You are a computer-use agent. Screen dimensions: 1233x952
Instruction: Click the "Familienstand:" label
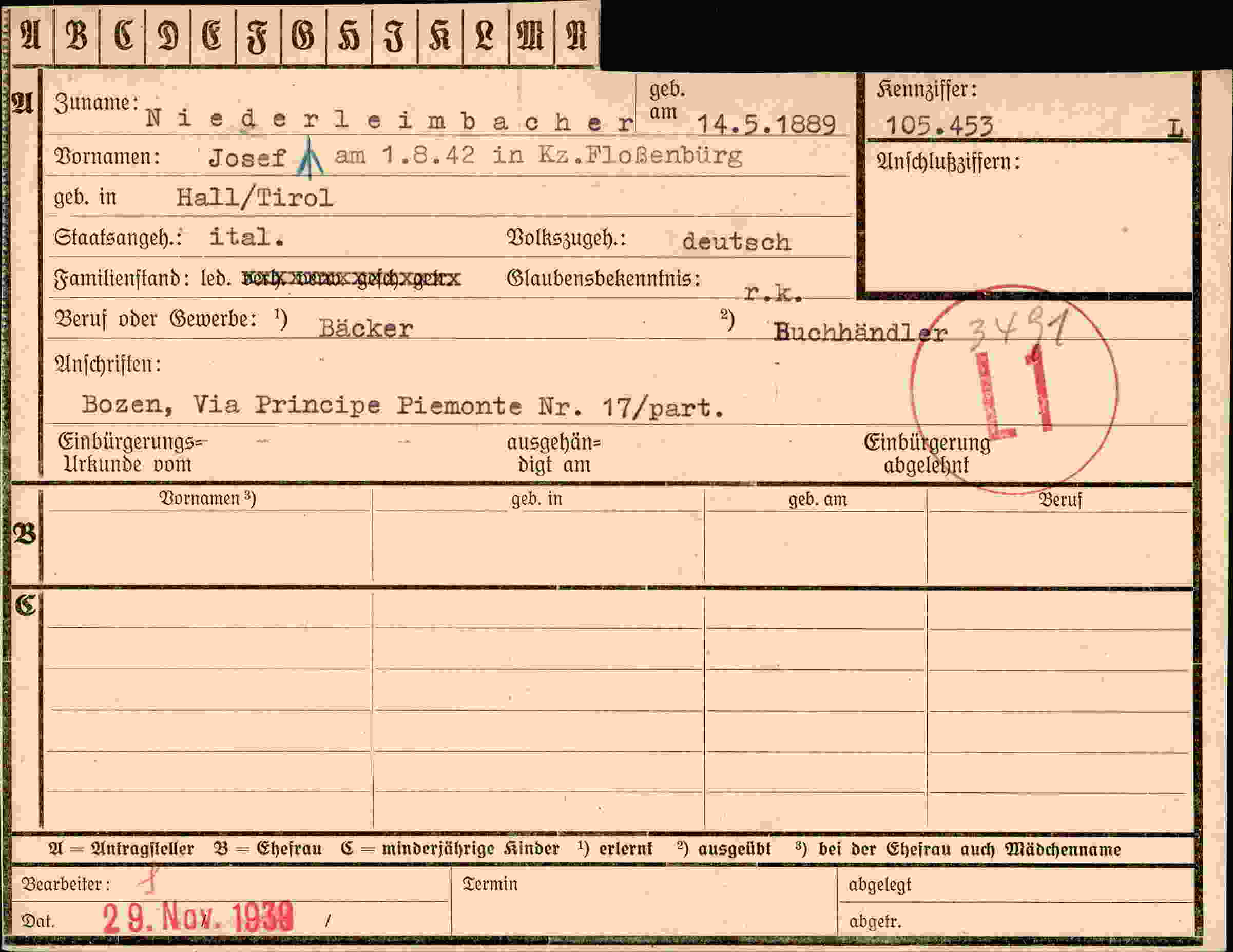coord(121,278)
